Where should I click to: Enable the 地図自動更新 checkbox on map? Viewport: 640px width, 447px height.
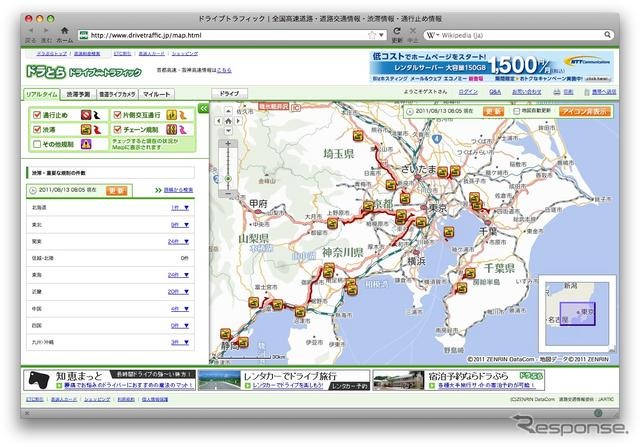(x=517, y=111)
